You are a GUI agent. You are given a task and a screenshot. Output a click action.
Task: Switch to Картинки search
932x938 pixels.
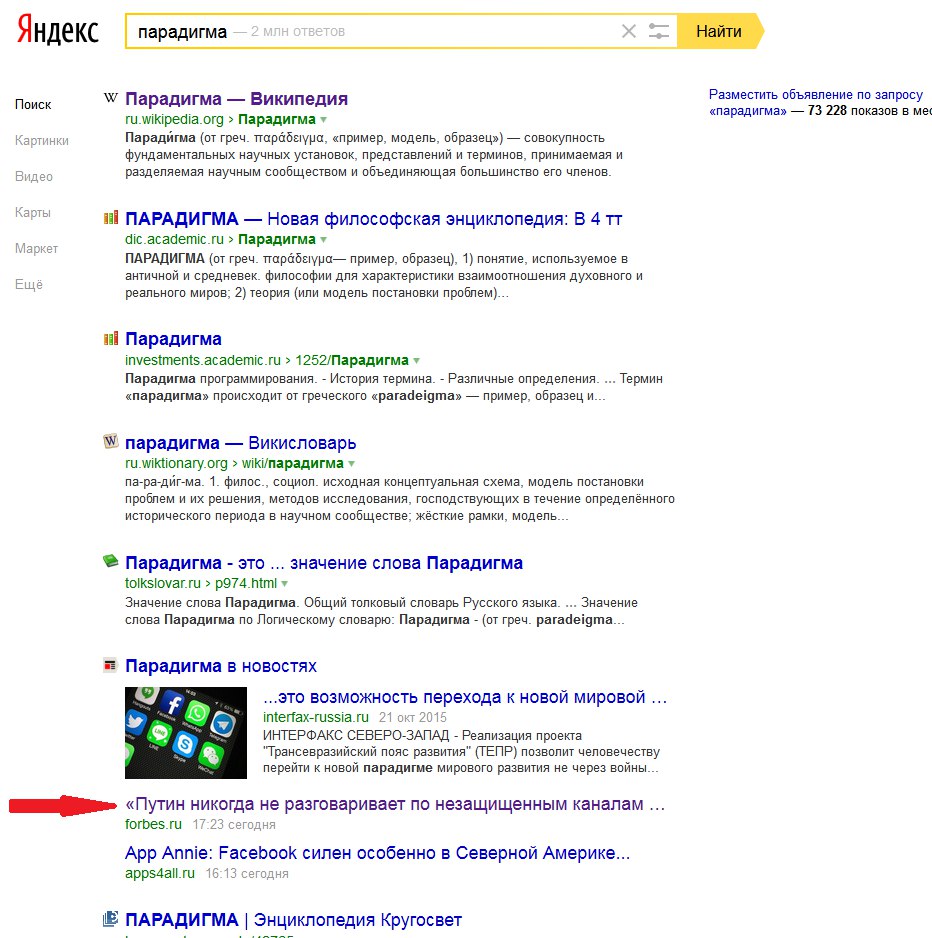[x=42, y=141]
